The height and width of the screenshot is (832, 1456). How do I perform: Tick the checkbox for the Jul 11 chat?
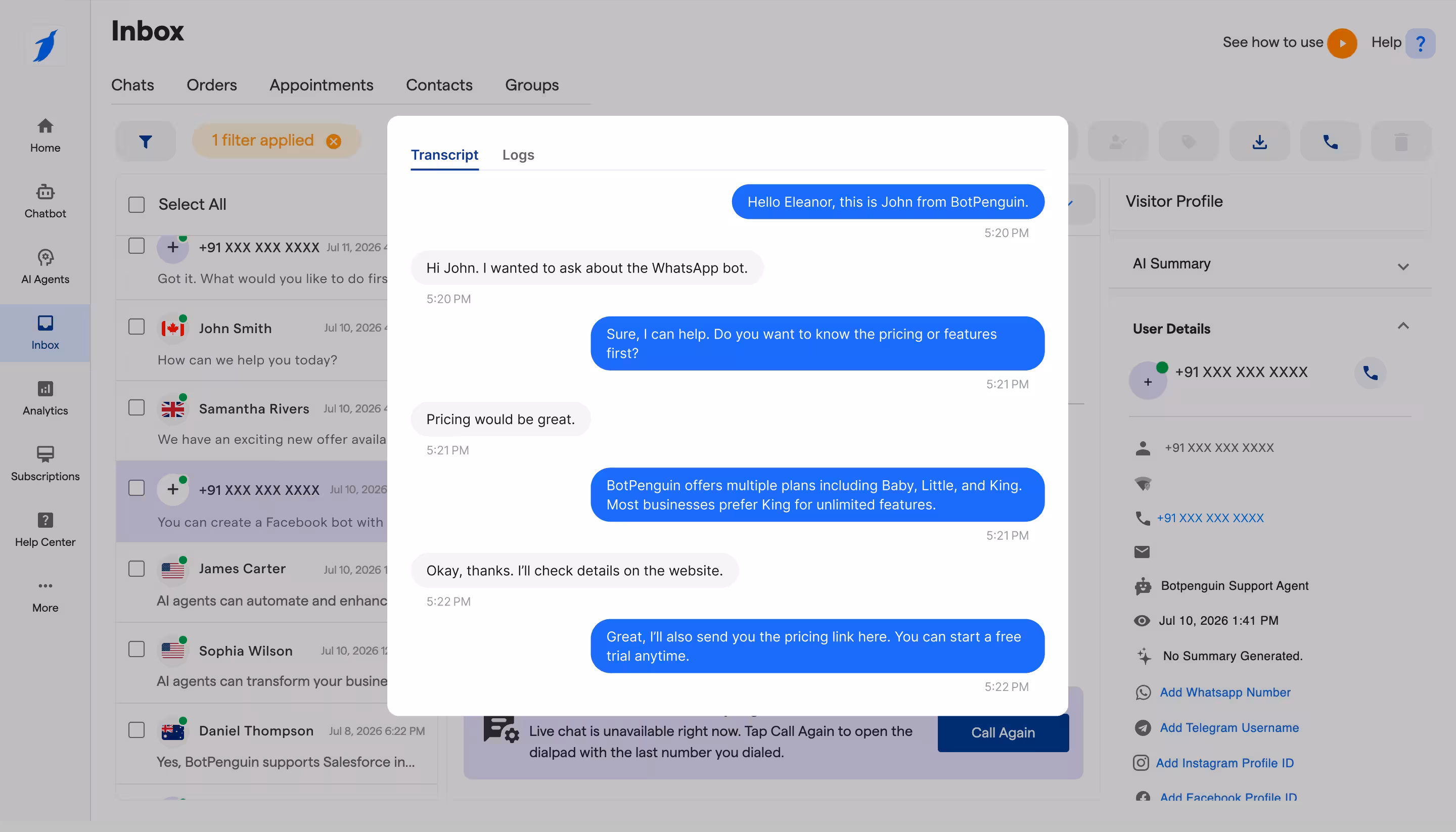click(136, 246)
